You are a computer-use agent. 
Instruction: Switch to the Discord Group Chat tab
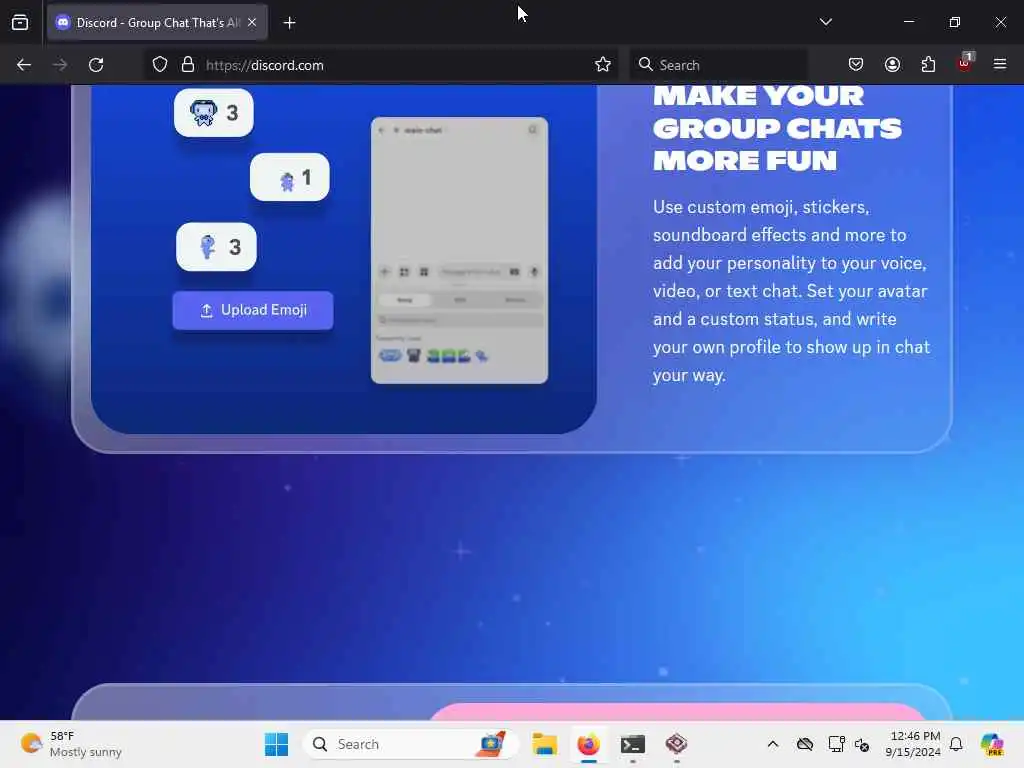coord(157,23)
